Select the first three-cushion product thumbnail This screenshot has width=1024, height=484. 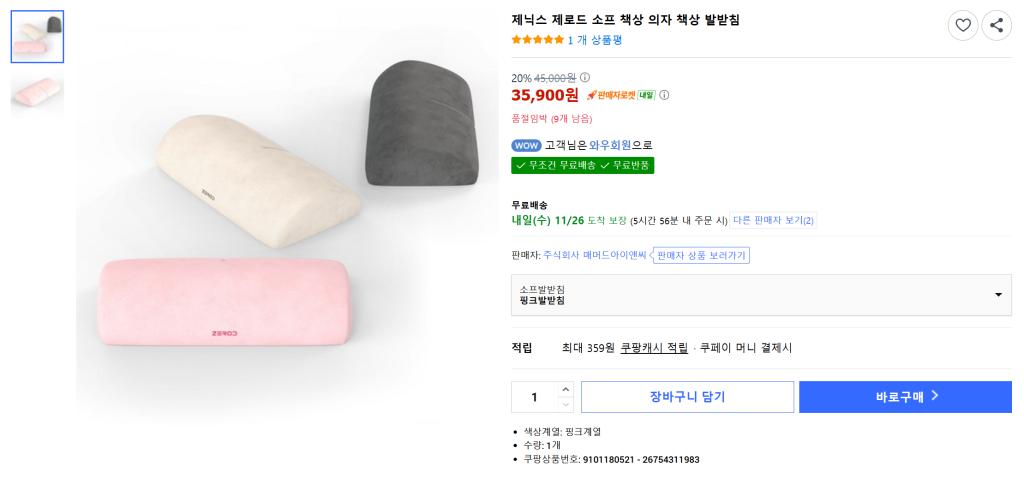(x=37, y=36)
